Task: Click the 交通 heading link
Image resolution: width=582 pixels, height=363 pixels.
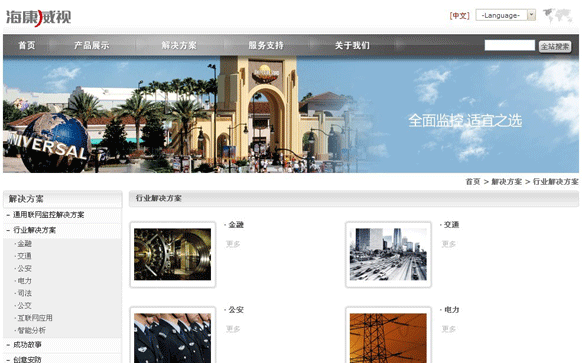Action: 451,225
